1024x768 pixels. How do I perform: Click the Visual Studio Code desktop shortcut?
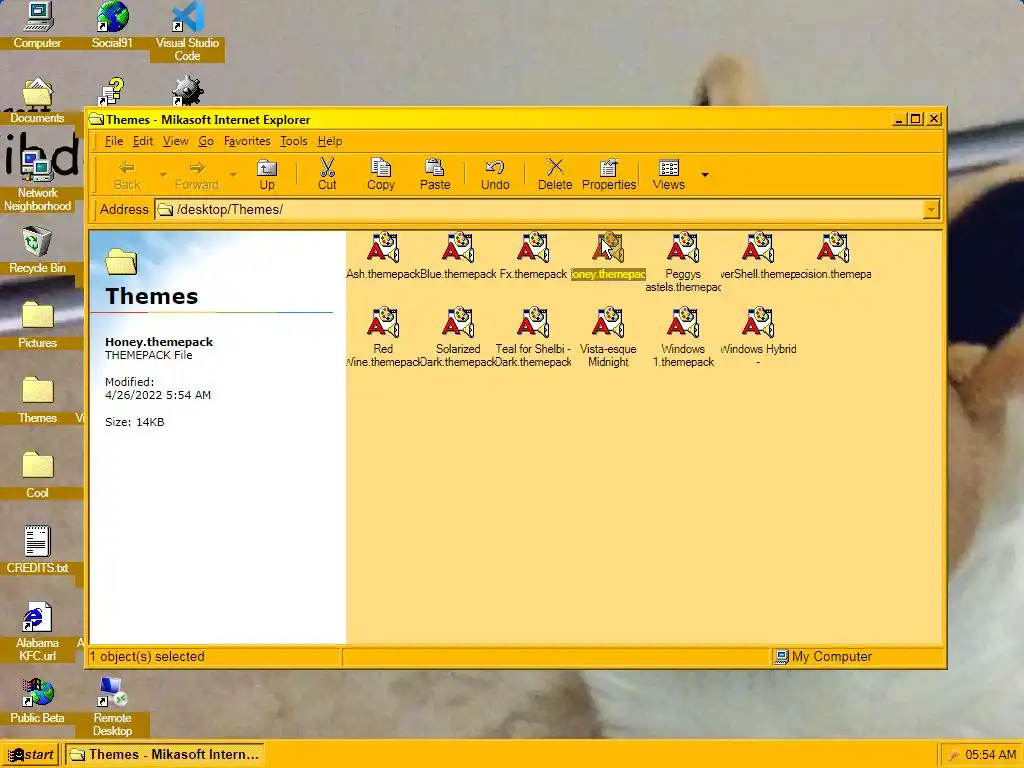coord(187,18)
